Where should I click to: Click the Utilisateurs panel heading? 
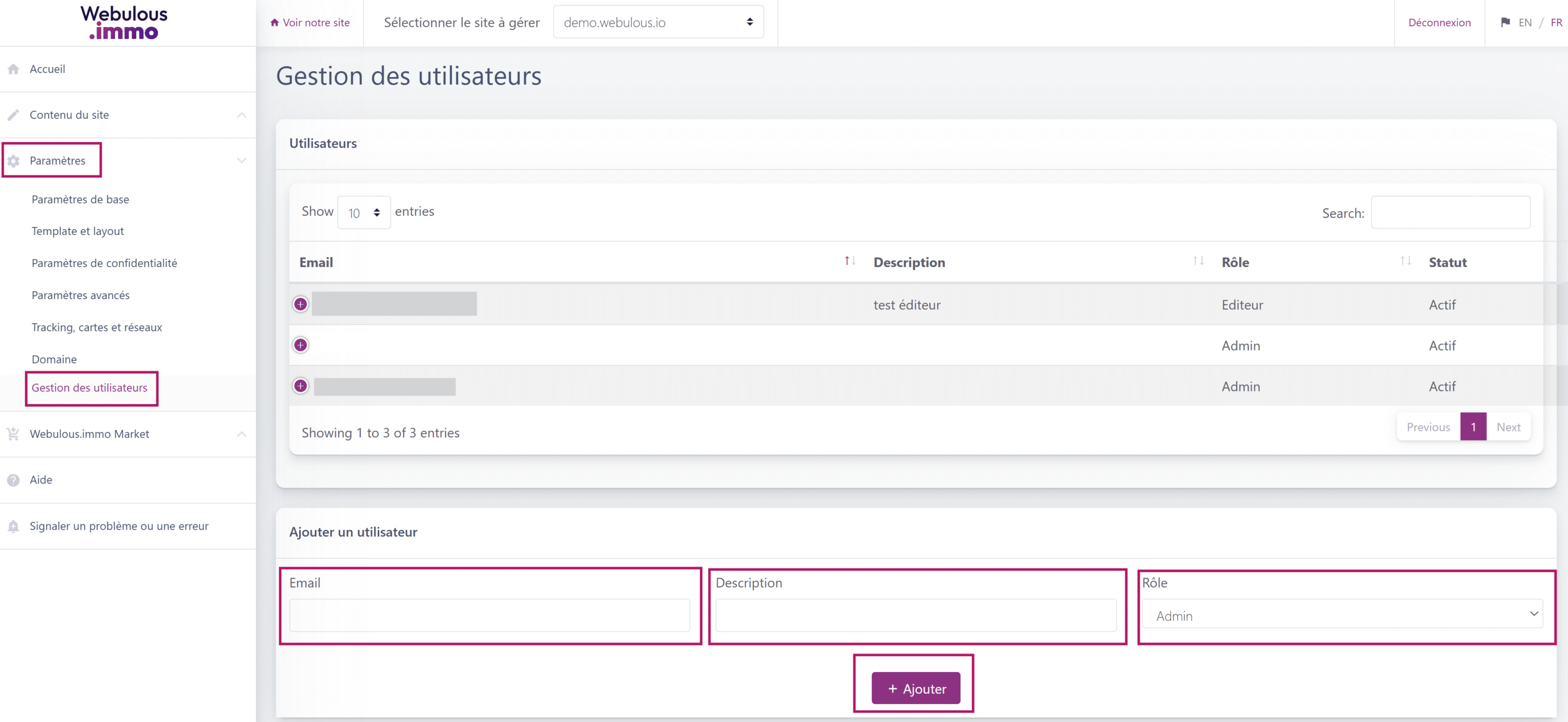tap(323, 144)
